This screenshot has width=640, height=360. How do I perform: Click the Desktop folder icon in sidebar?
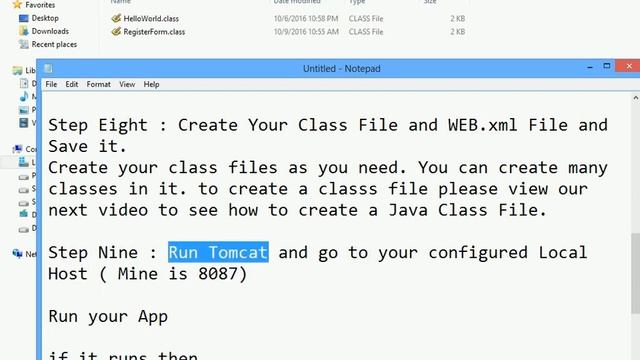[24, 18]
